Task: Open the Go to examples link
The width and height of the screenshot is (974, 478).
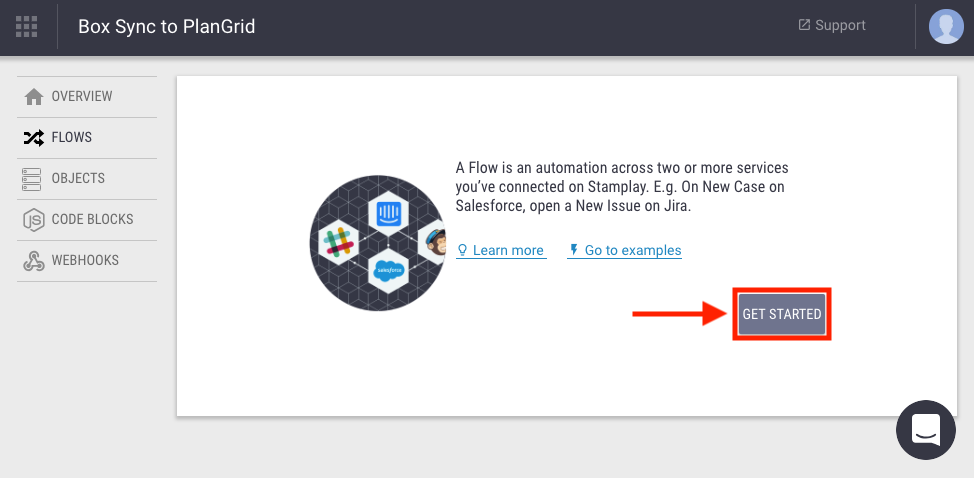Action: coord(624,251)
